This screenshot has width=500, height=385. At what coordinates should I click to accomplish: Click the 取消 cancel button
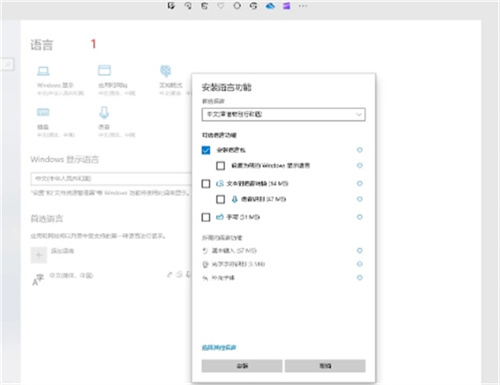[x=325, y=366]
